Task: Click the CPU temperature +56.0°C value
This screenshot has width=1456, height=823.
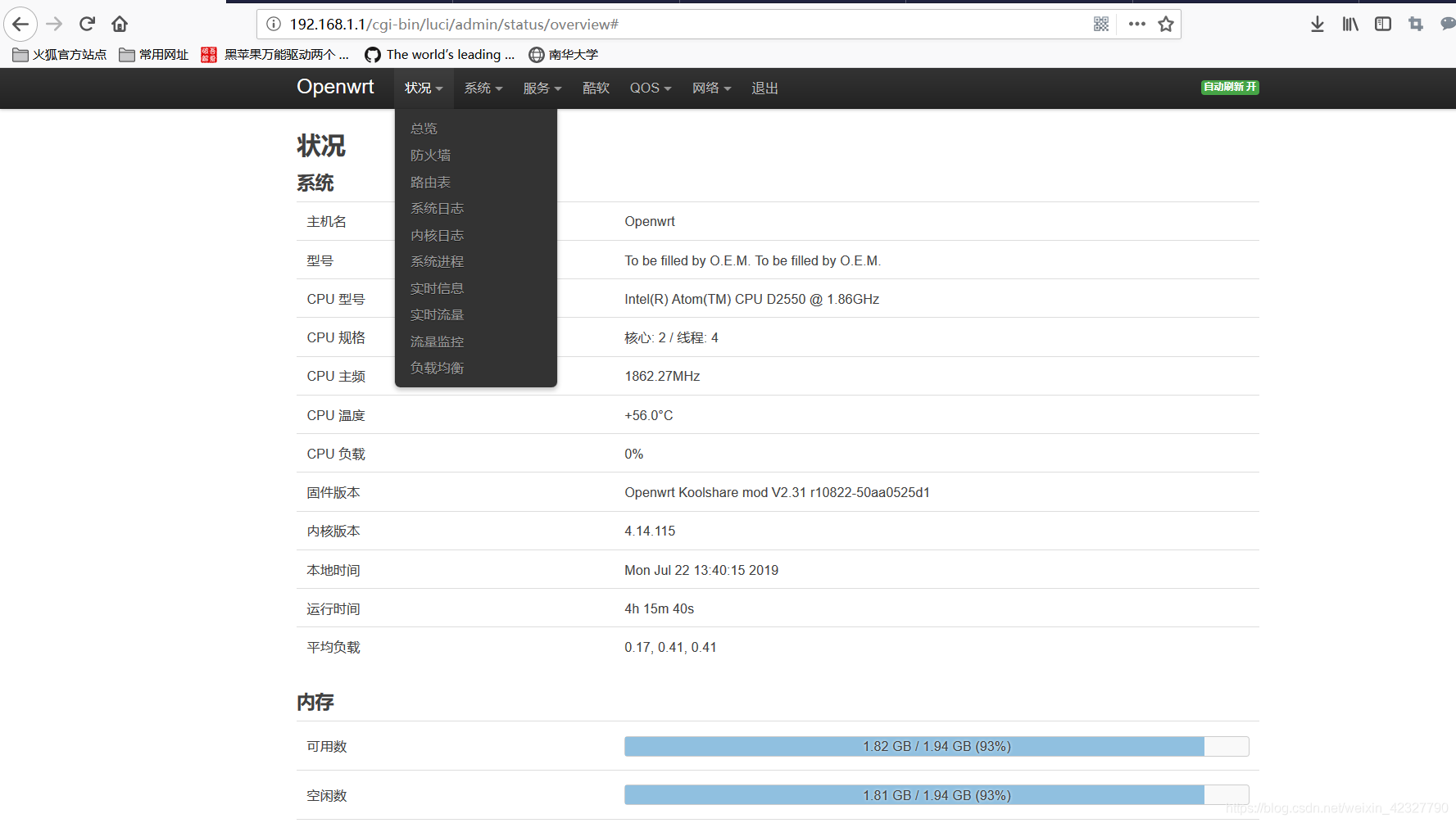Action: pyautogui.click(x=648, y=415)
